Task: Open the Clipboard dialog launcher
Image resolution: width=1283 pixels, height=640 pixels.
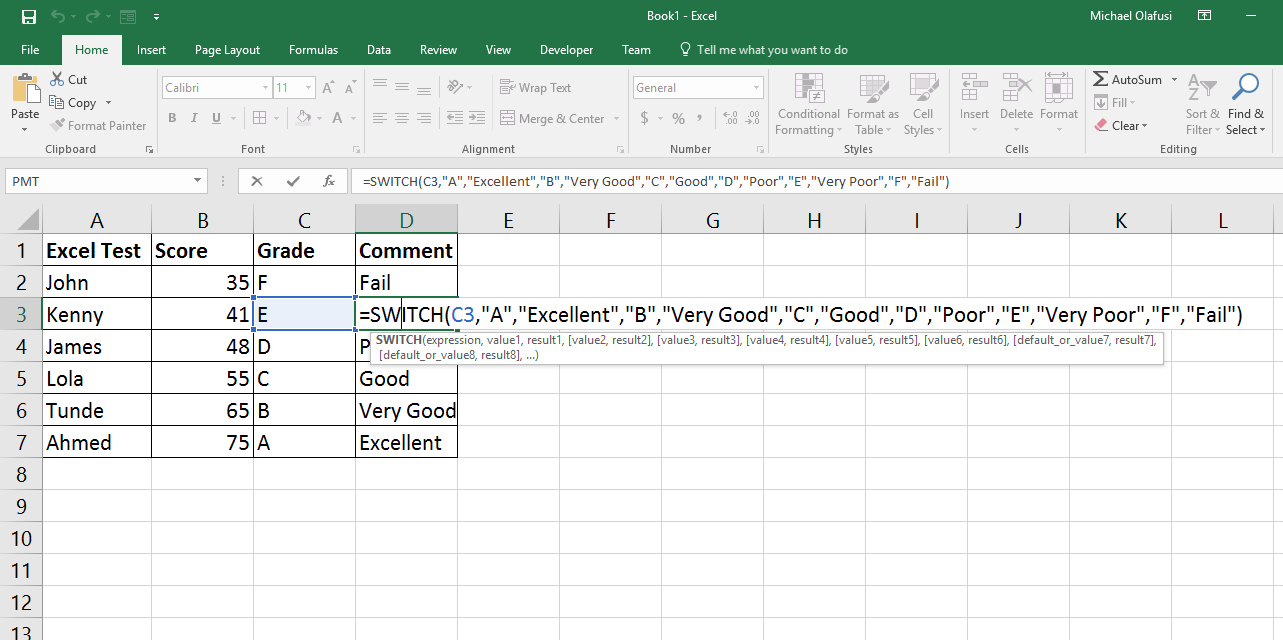Action: coord(149,149)
